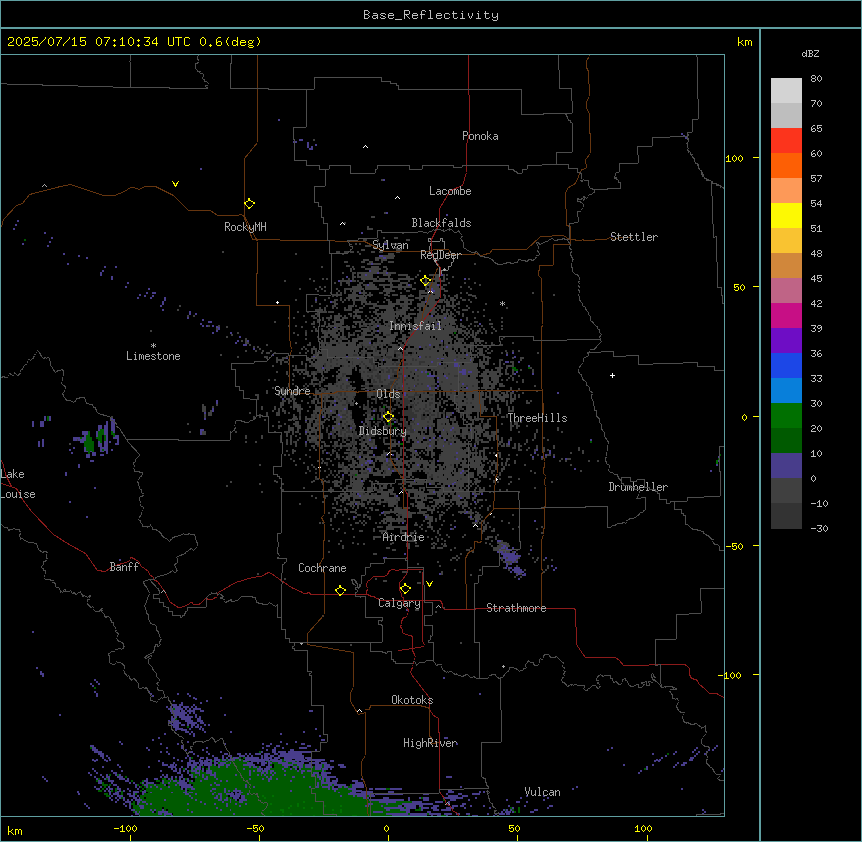Click the Strathmore town label
Screen dimensions: 862x842
pos(516,608)
